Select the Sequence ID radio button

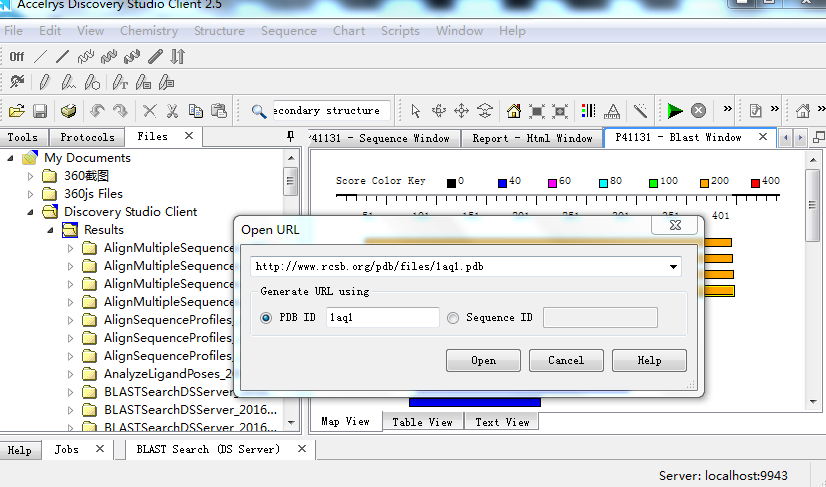click(453, 318)
